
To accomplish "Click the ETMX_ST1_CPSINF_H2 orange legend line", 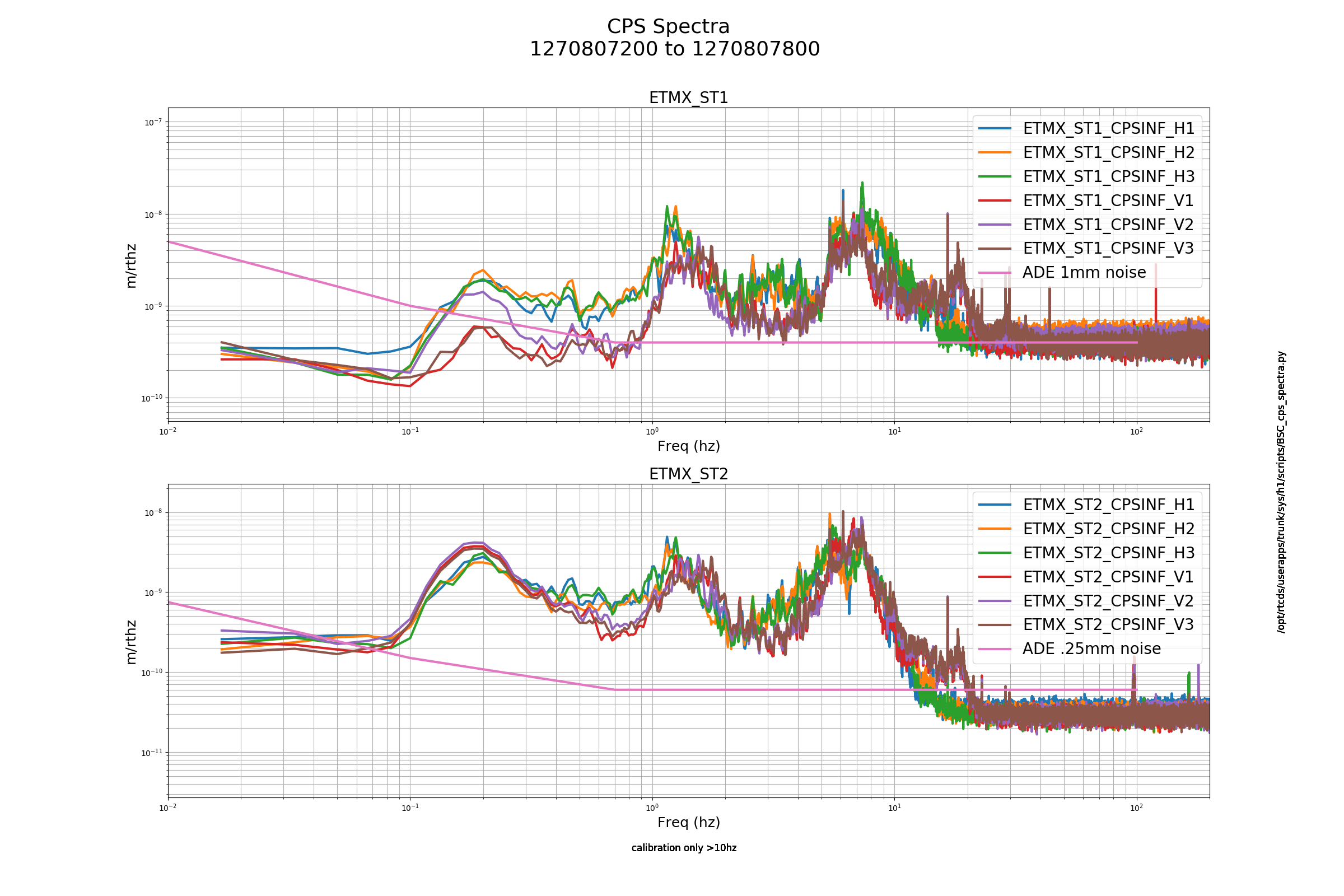I will [x=995, y=152].
